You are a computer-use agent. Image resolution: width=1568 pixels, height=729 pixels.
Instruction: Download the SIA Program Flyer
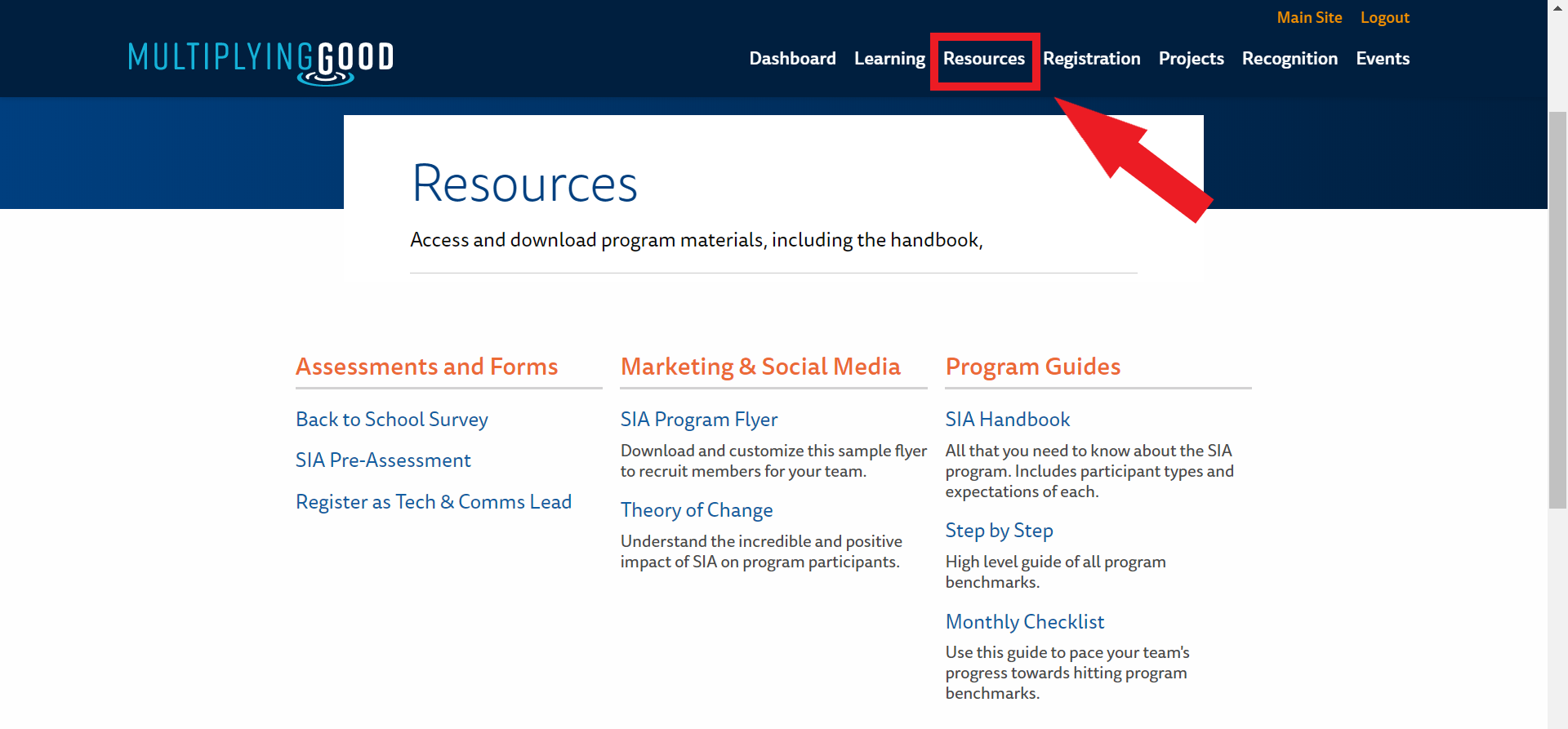coord(699,420)
